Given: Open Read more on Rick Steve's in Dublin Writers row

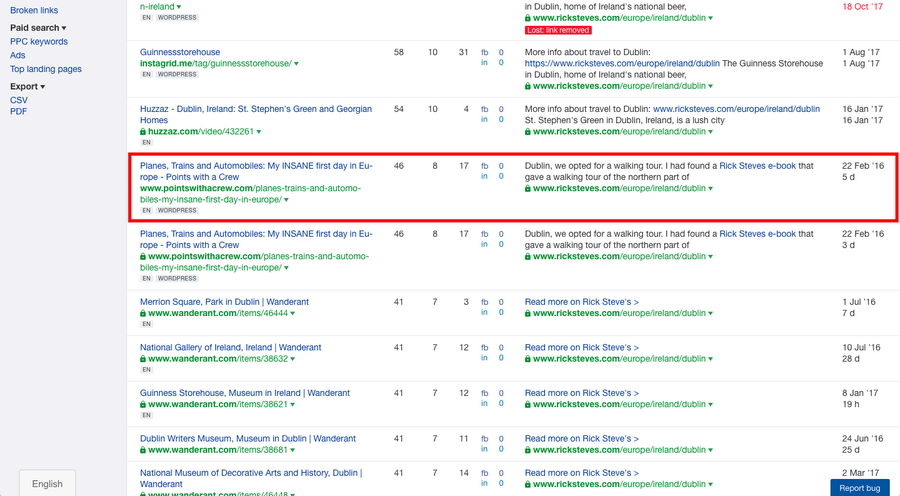Looking at the screenshot, I should click(x=581, y=438).
